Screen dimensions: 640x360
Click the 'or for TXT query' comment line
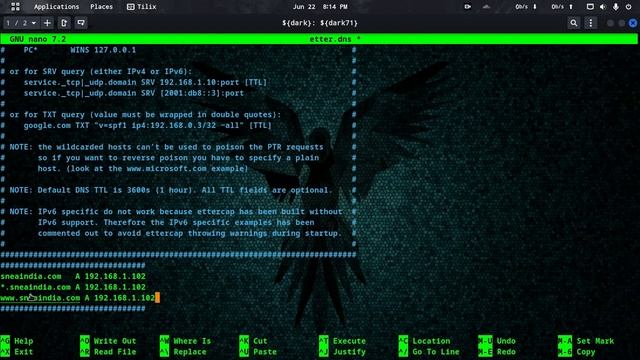point(145,115)
